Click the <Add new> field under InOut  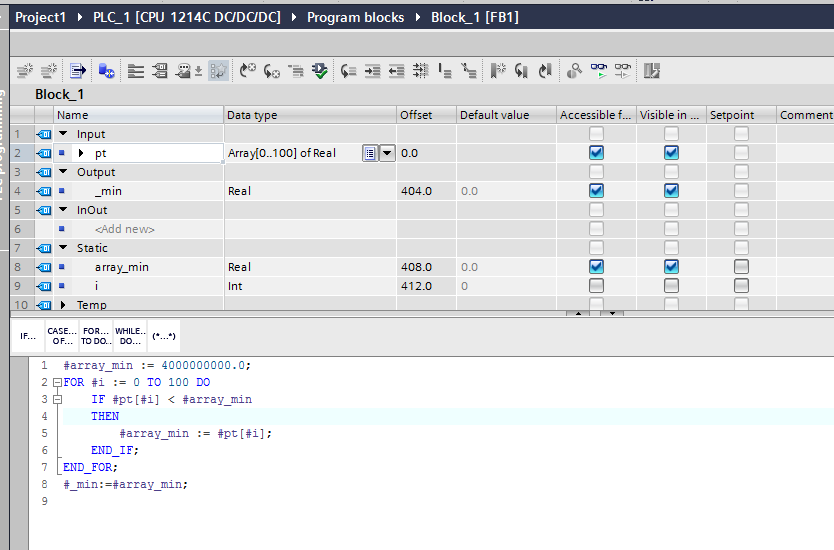[124, 229]
